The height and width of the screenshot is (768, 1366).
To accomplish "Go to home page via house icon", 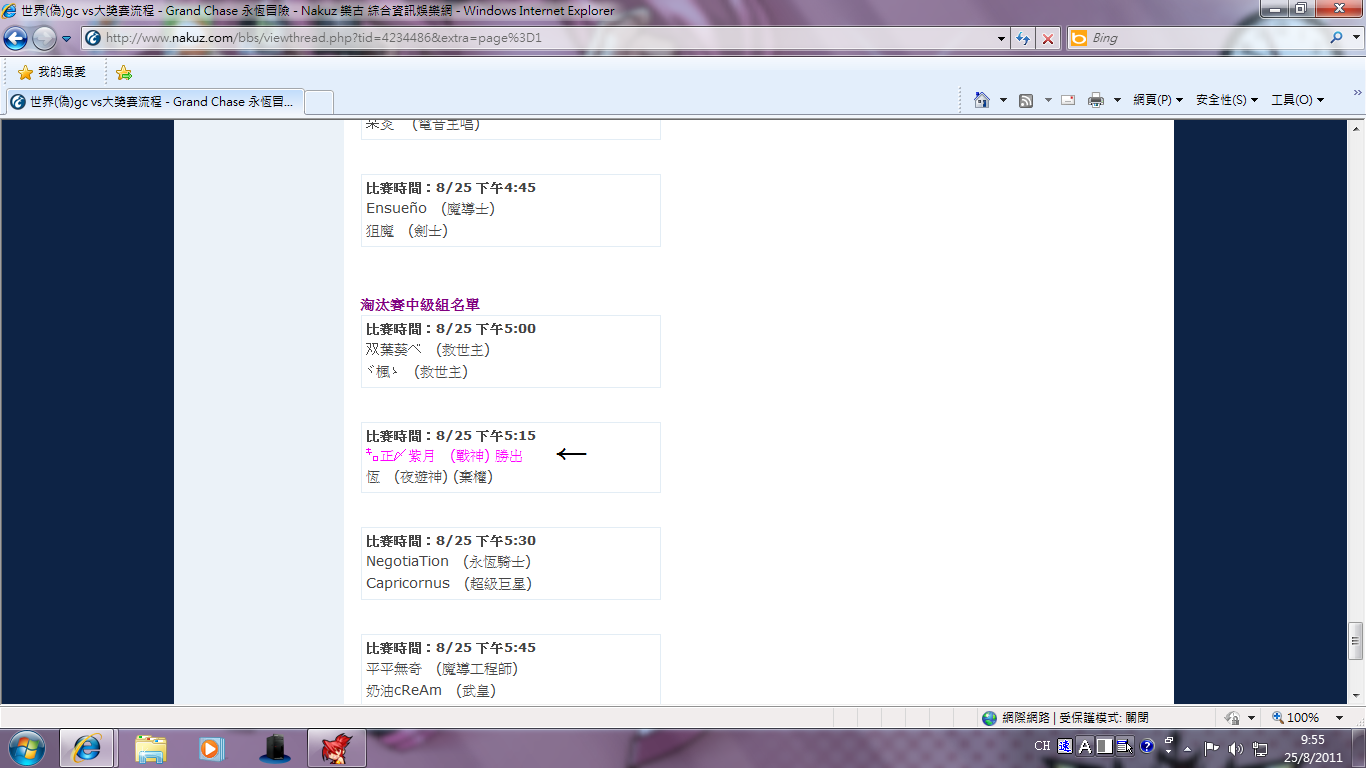I will click(982, 100).
